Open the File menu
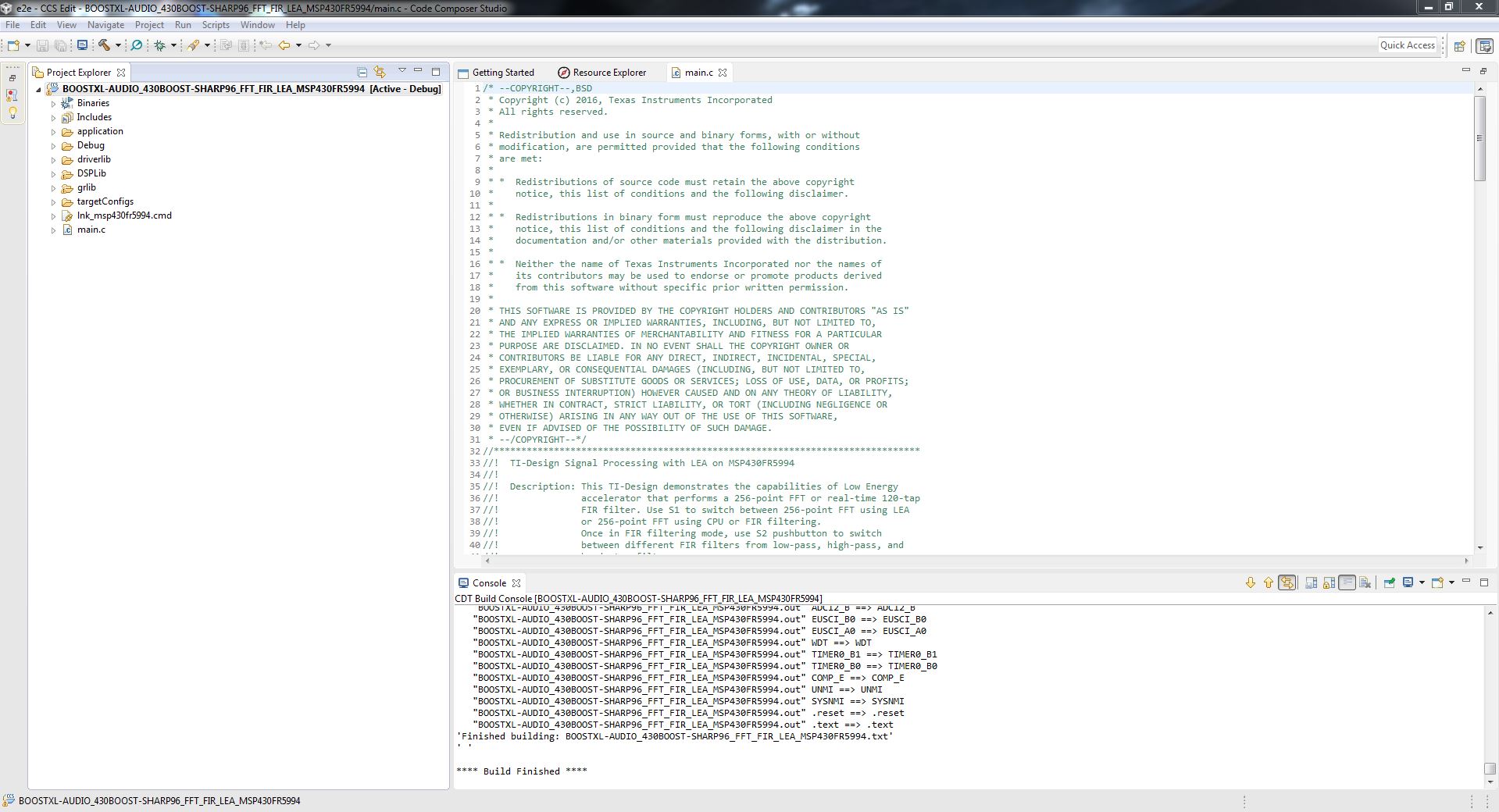 coord(12,25)
